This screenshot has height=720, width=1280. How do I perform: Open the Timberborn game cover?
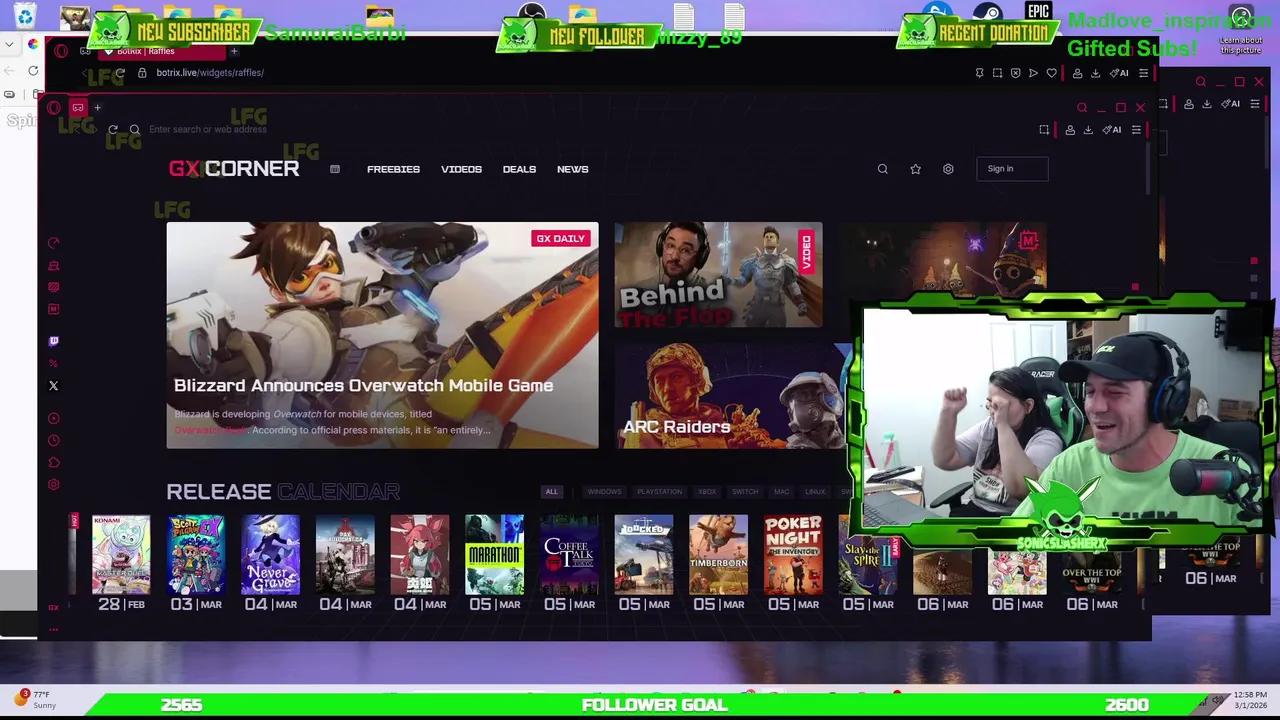click(x=718, y=554)
